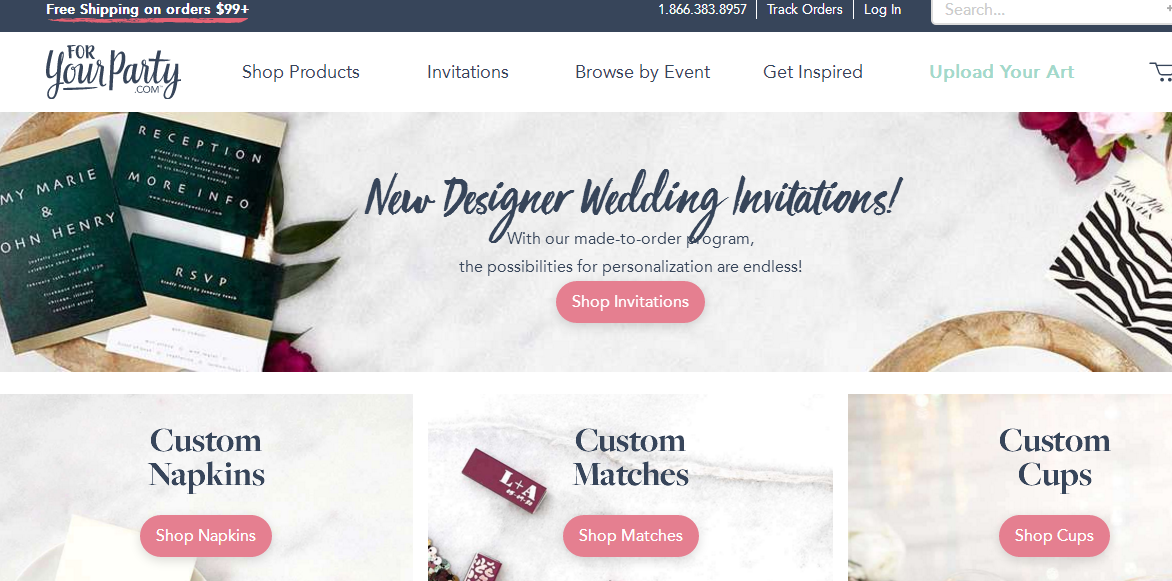Click the Shop Invitations button
1172x581 pixels.
[630, 302]
